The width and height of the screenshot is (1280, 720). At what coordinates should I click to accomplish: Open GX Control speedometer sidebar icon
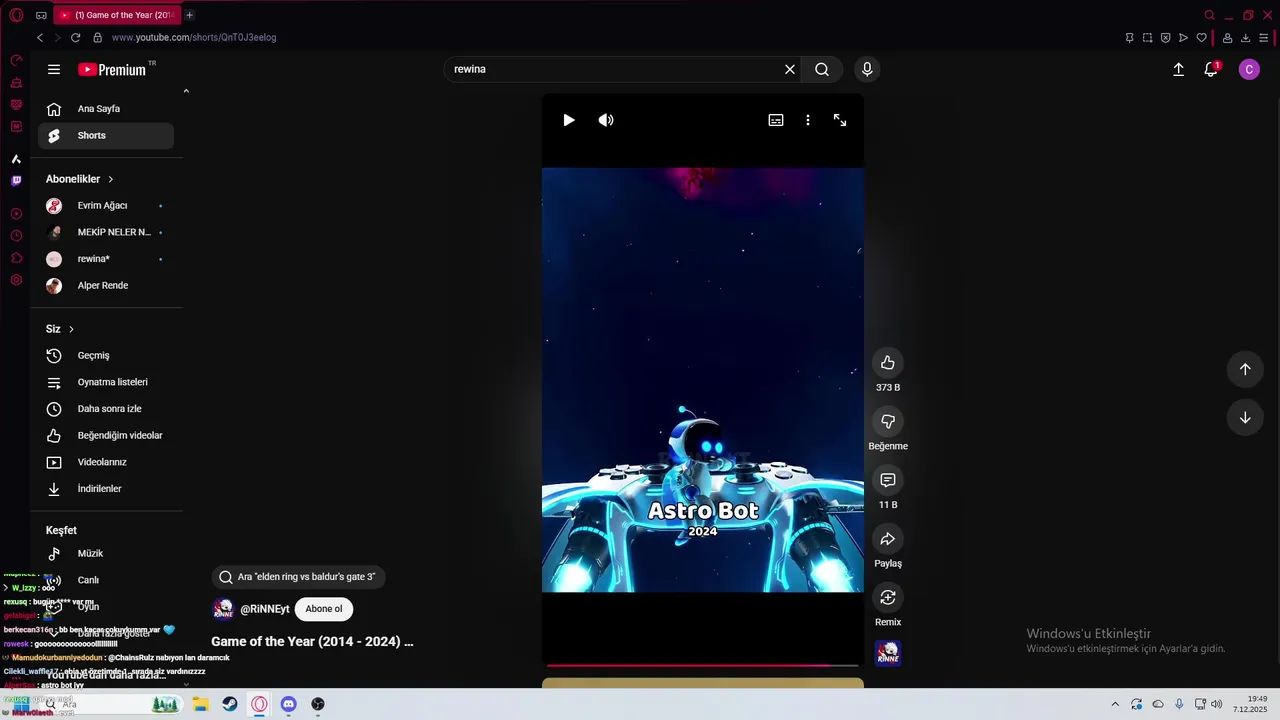(x=16, y=61)
